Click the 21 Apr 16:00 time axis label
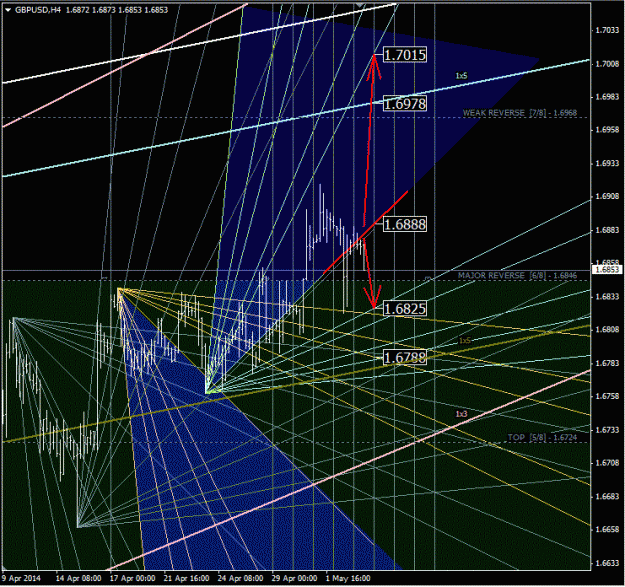 coord(187,578)
